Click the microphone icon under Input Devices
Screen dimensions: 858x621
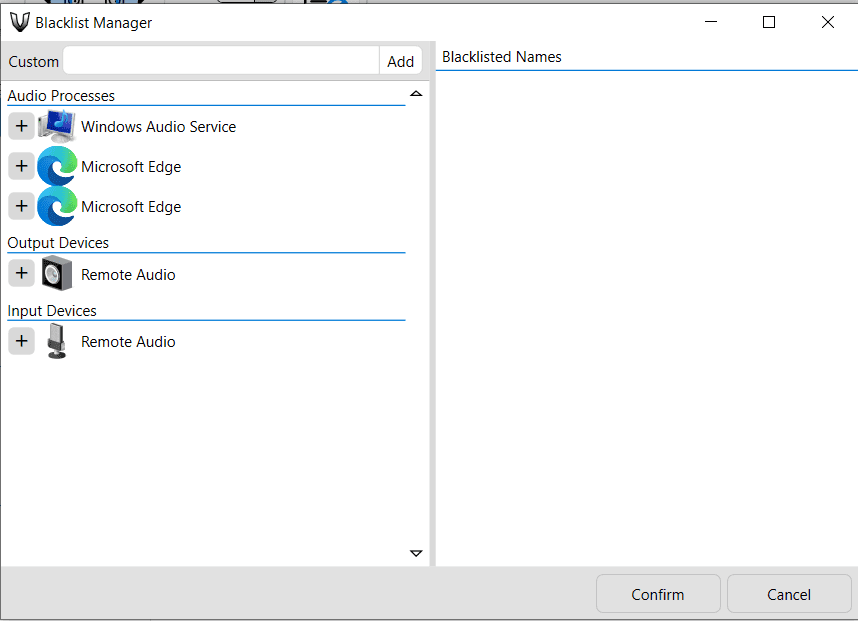(x=56, y=341)
